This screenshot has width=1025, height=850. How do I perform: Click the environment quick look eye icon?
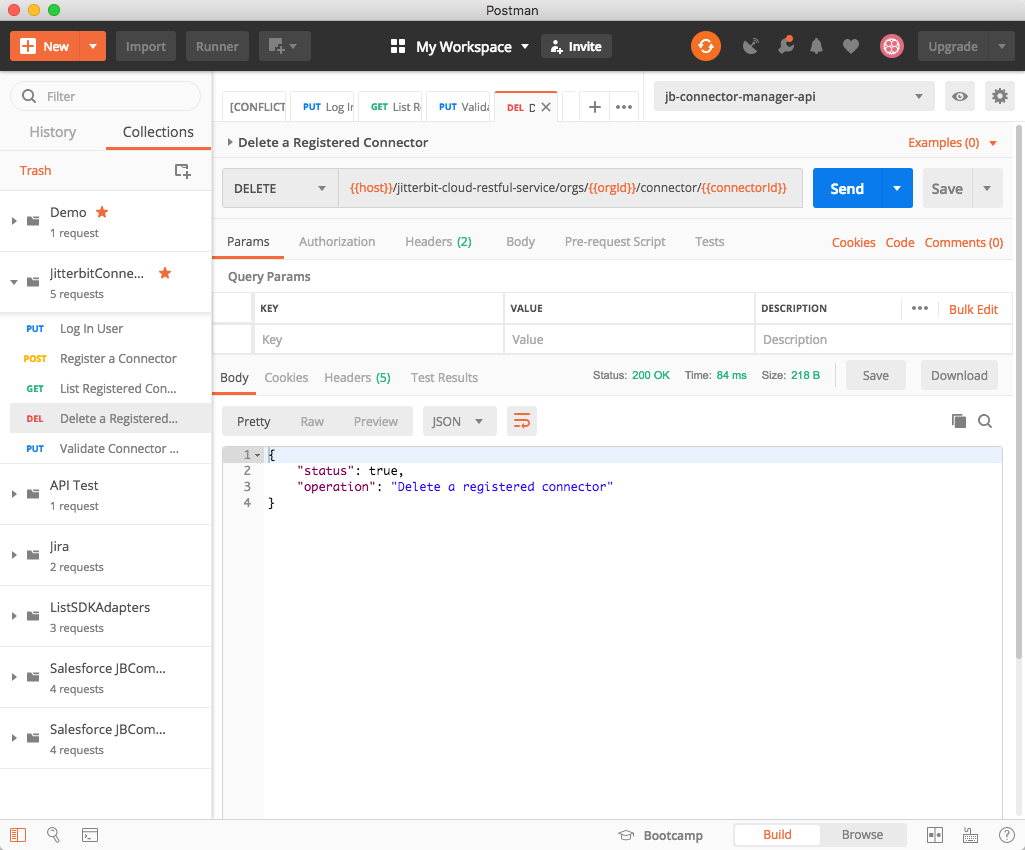click(x=960, y=97)
